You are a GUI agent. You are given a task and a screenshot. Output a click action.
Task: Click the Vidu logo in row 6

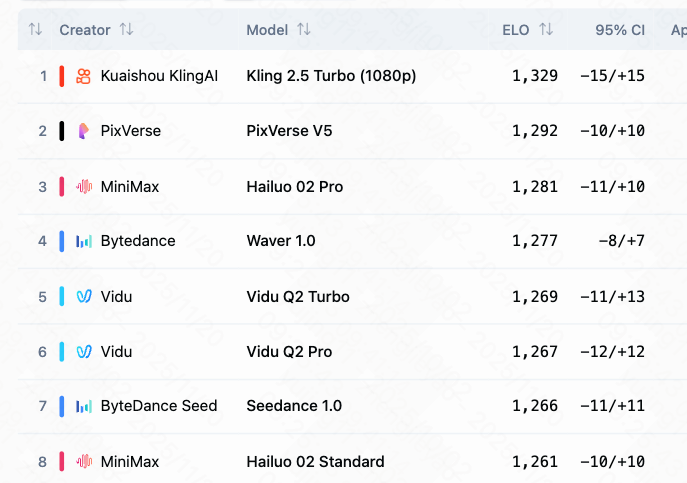pyautogui.click(x=84, y=351)
